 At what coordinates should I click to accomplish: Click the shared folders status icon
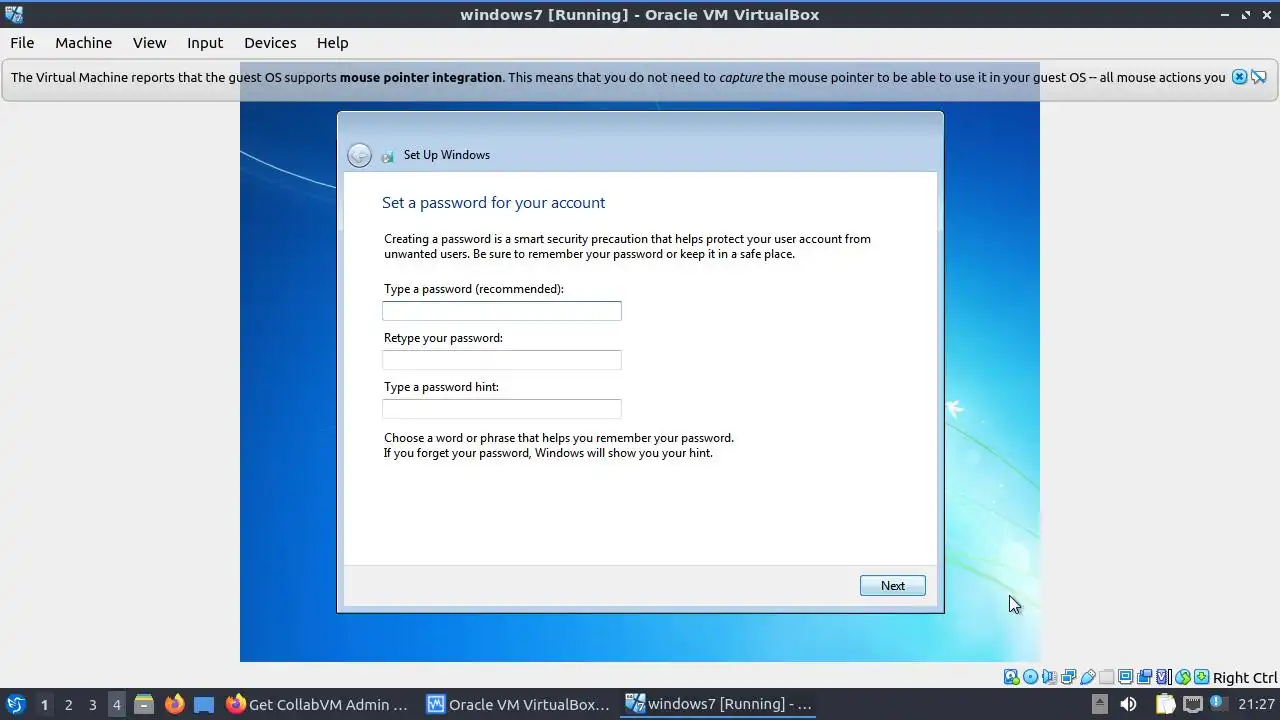pos(1106,677)
